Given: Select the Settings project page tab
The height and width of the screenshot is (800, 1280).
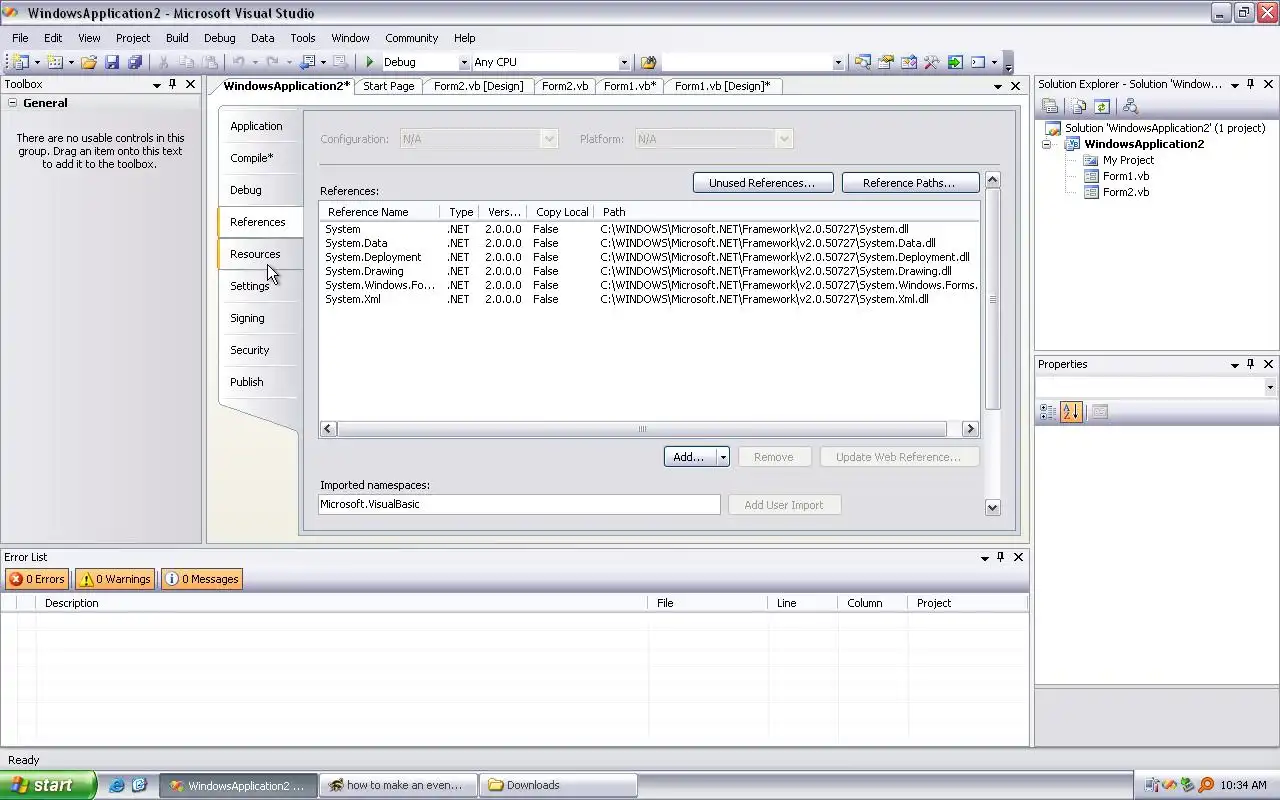Looking at the screenshot, I should (x=259, y=286).
